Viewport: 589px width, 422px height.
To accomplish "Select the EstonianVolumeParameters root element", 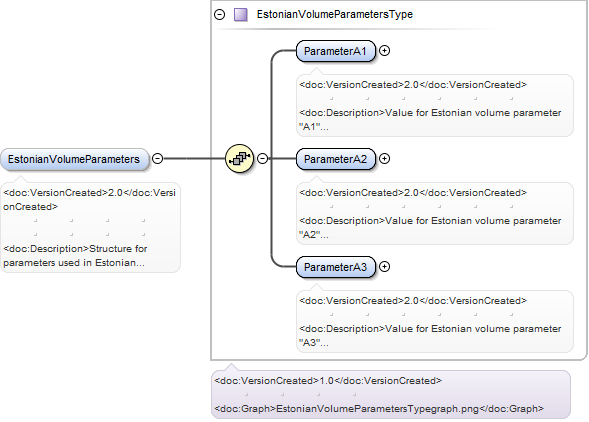I will coord(74,159).
